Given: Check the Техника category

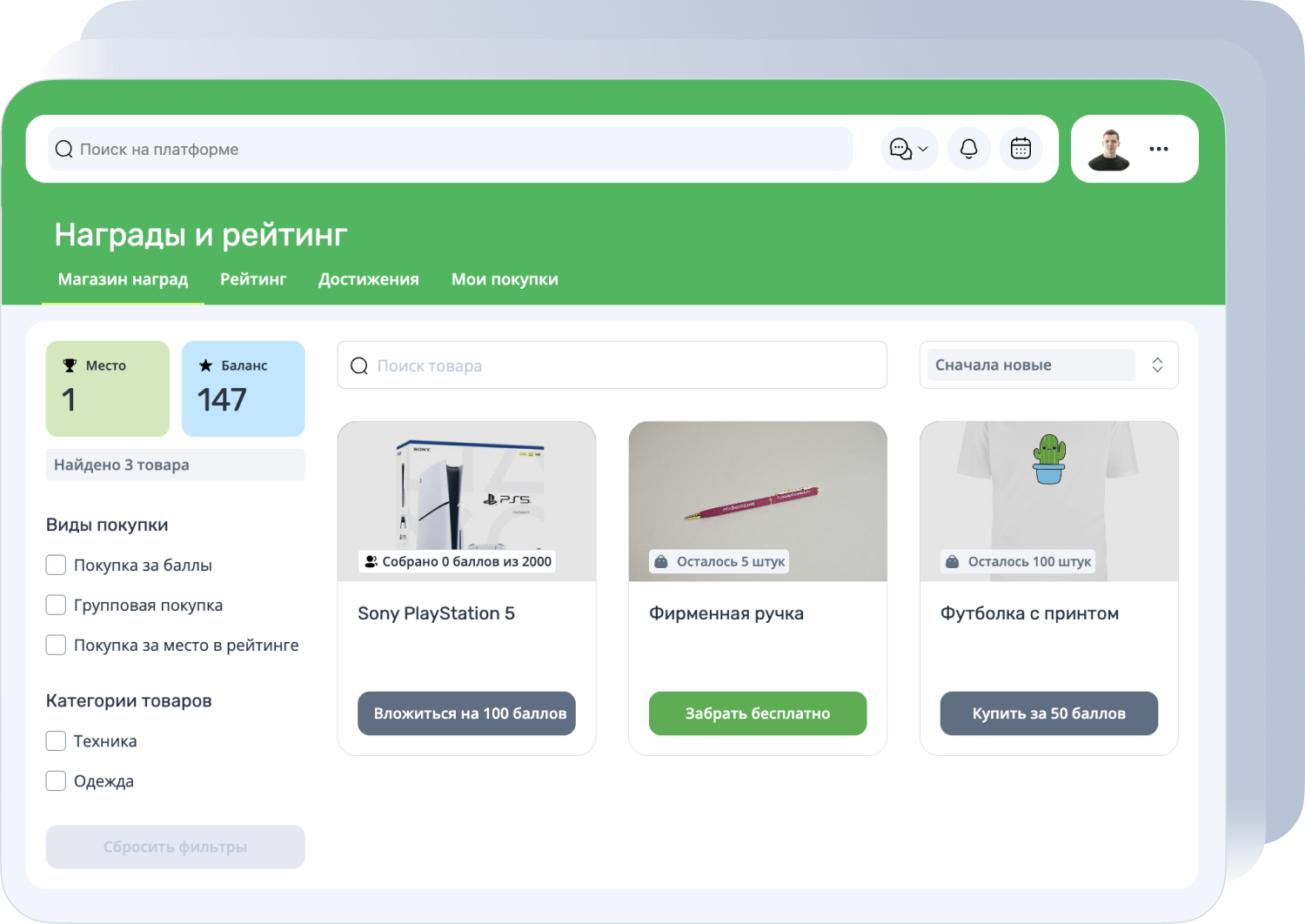Looking at the screenshot, I should tap(56, 741).
